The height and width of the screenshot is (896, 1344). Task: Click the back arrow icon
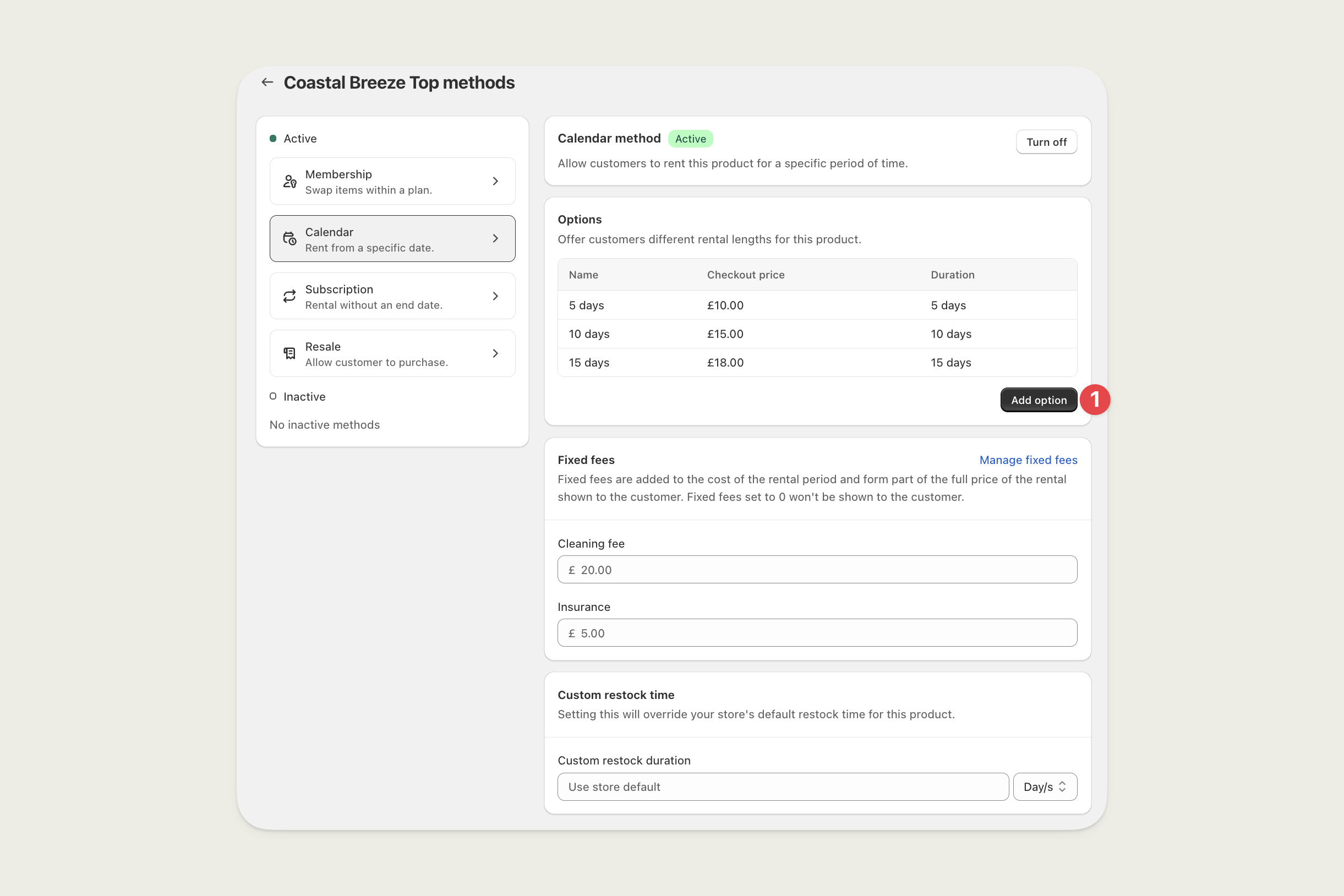pos(267,83)
